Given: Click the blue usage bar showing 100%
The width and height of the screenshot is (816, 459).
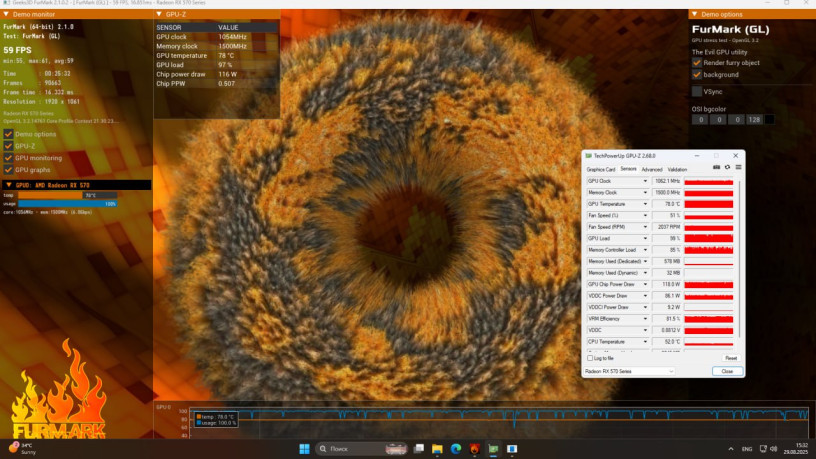Looking at the screenshot, I should point(68,204).
